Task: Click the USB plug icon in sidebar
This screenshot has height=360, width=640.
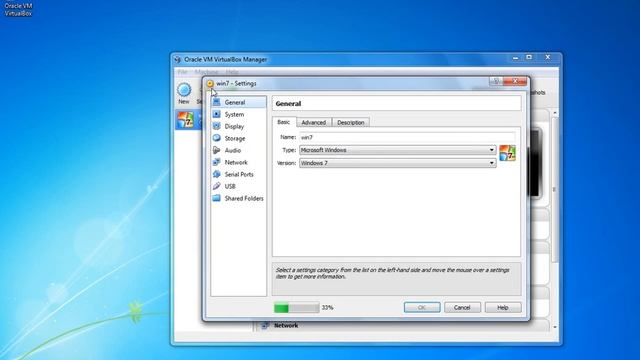Action: coord(217,186)
